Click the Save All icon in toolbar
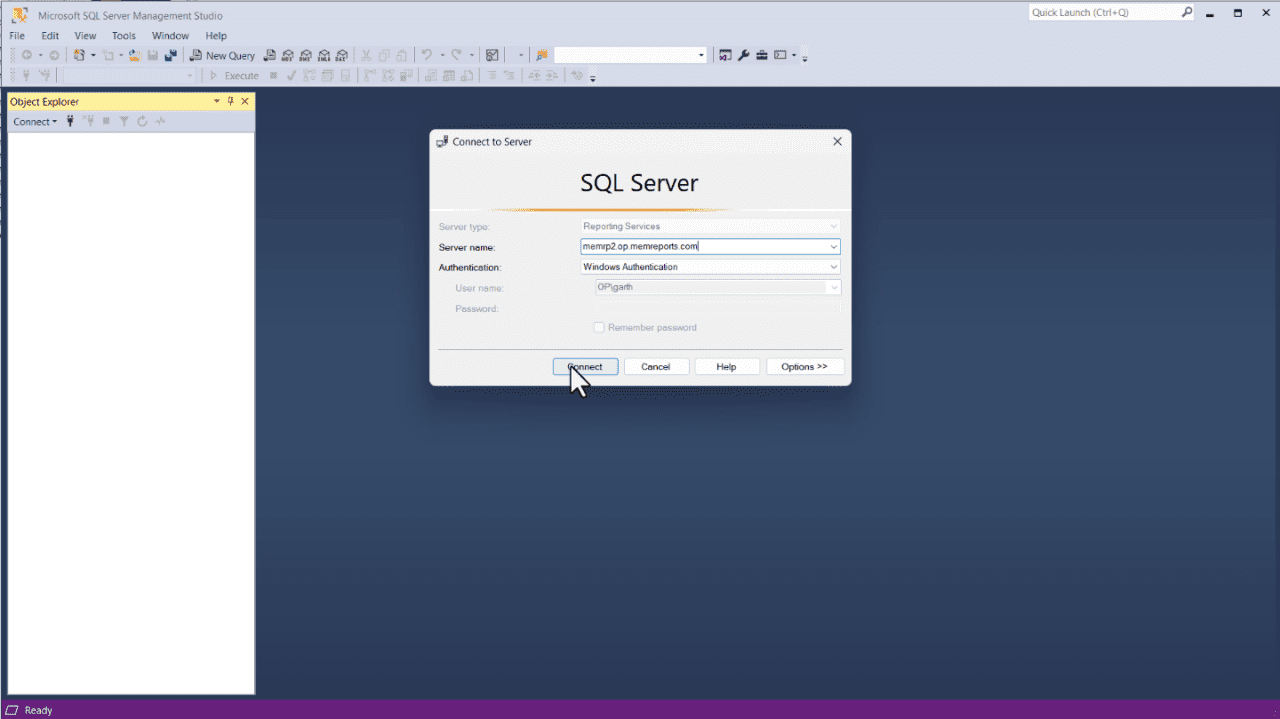Viewport: 1280px width, 719px height. [x=171, y=56]
